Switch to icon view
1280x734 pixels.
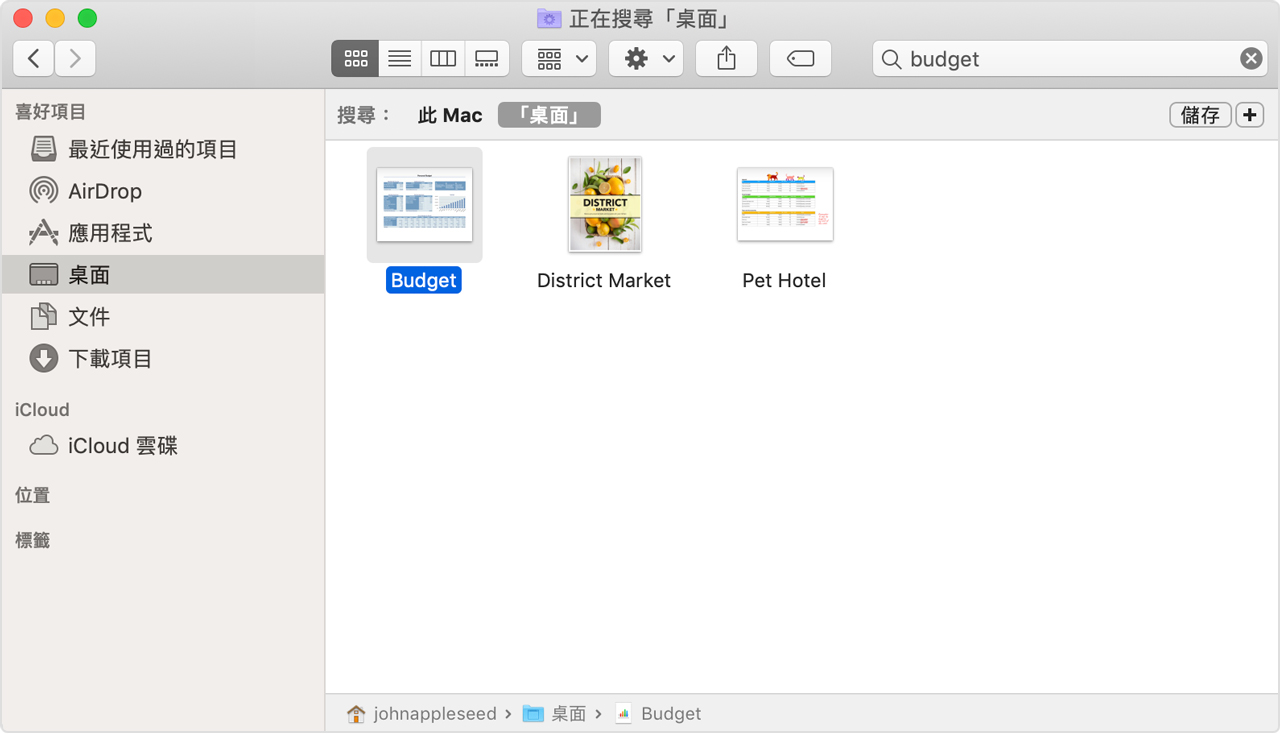(x=355, y=59)
